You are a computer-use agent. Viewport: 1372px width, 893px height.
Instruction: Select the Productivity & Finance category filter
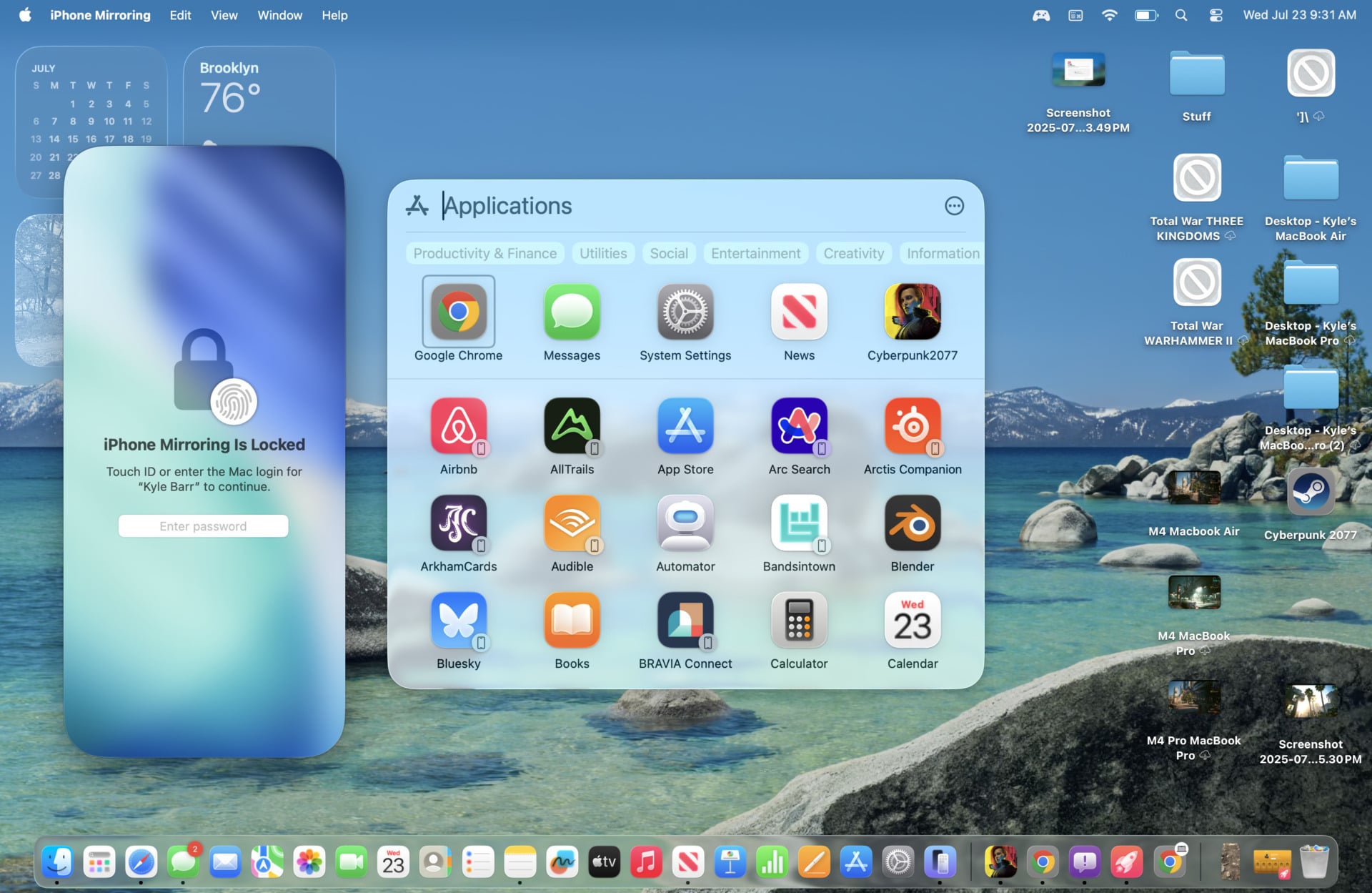tap(484, 253)
